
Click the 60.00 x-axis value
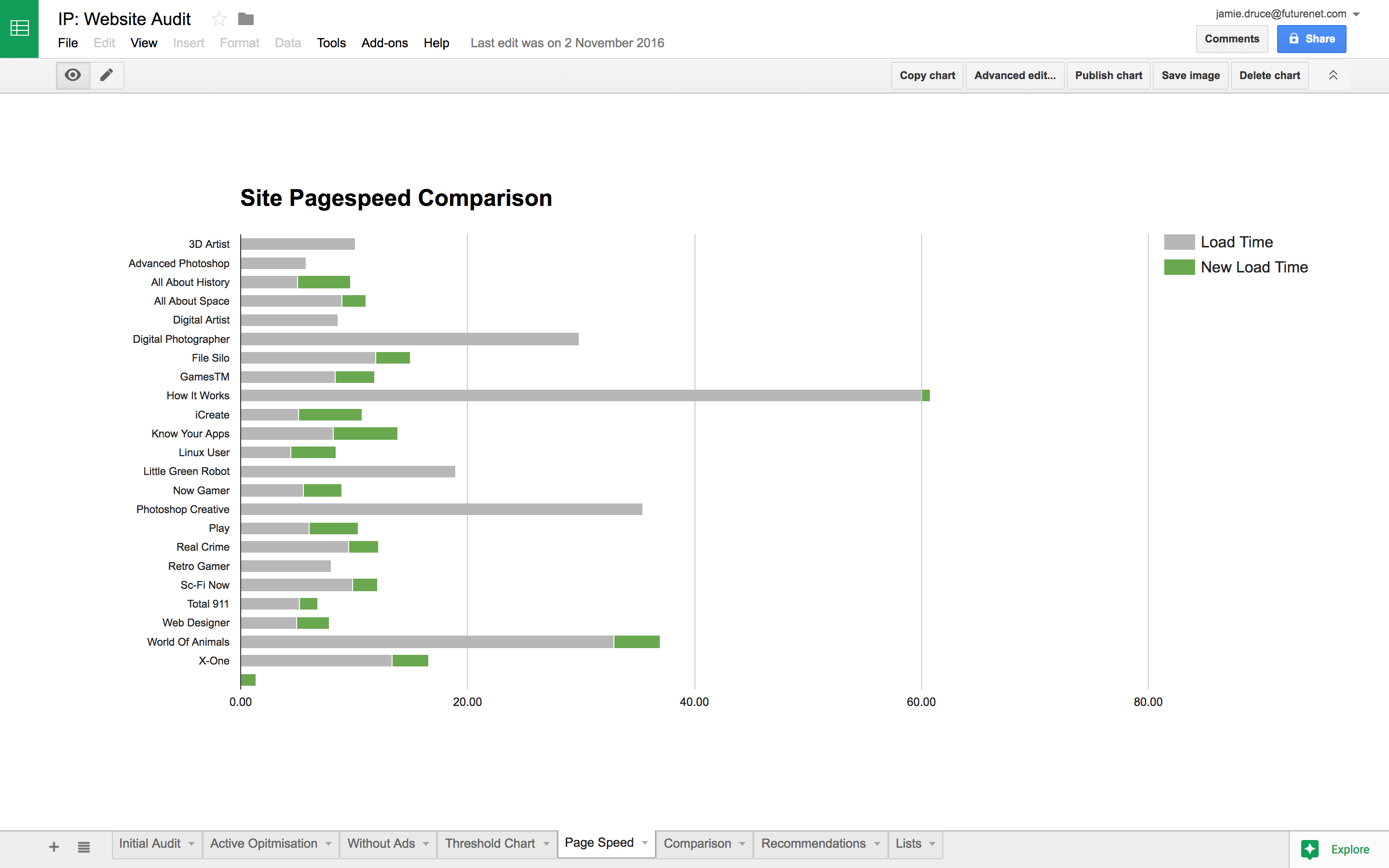click(x=921, y=702)
